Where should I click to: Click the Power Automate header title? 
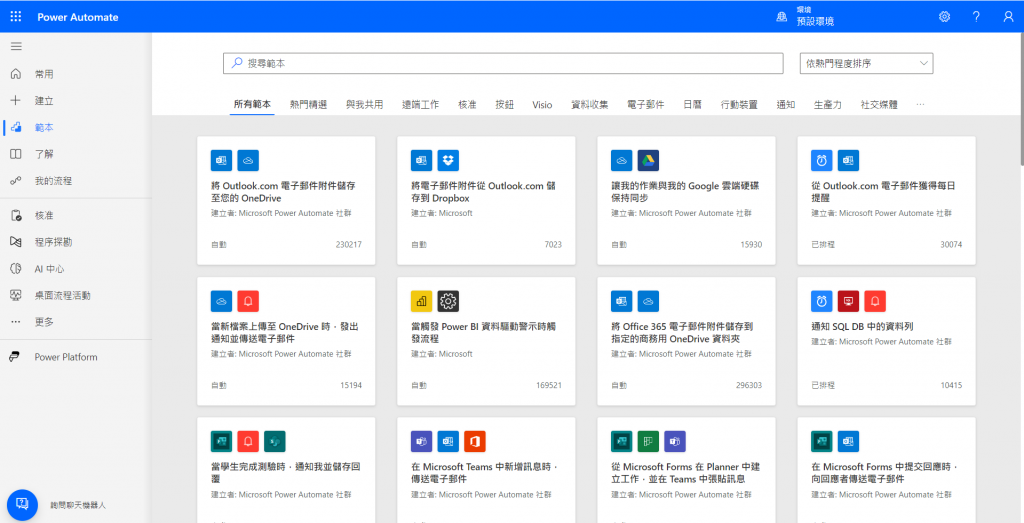78,17
